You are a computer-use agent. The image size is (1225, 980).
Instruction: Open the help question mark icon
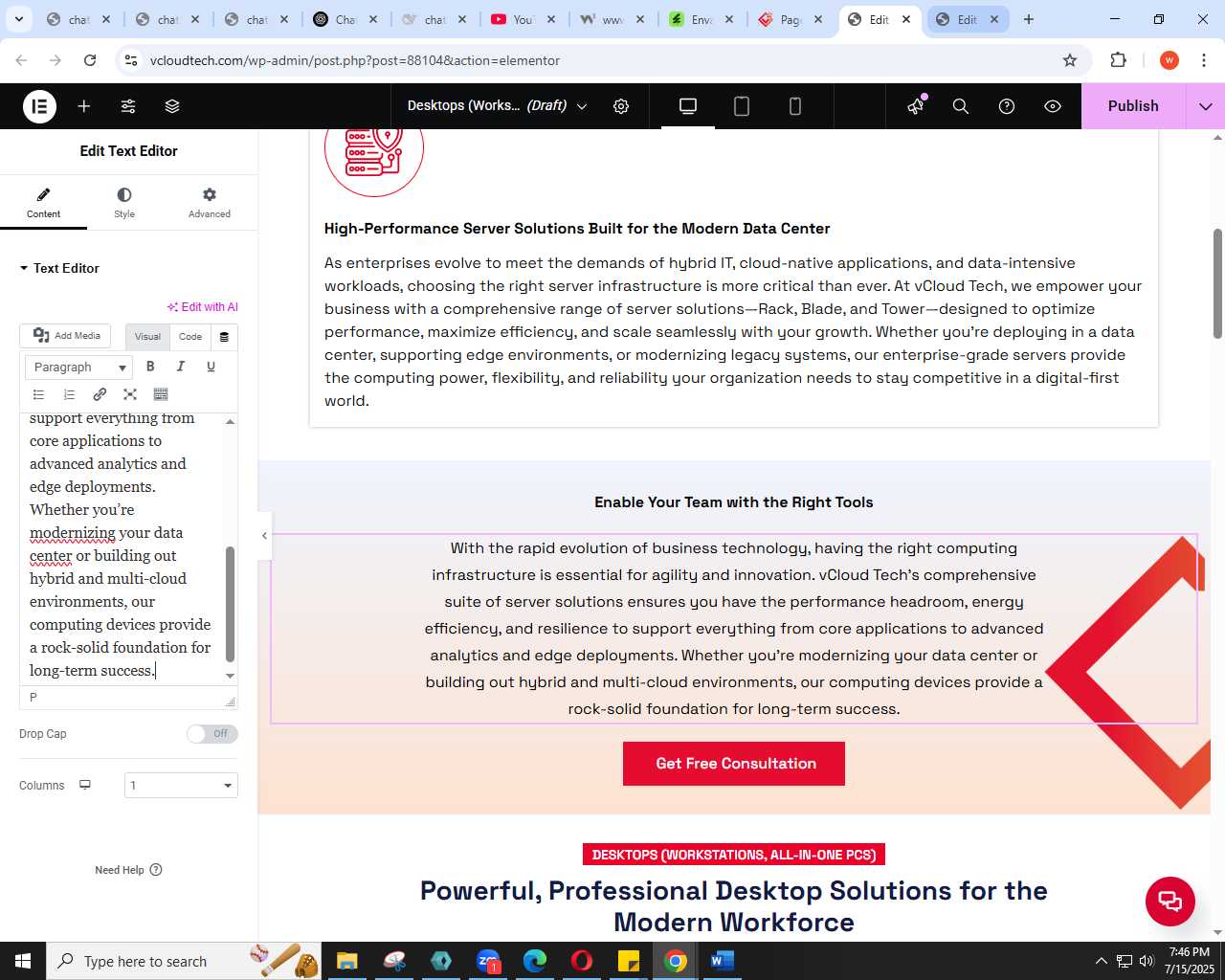pos(1007,106)
